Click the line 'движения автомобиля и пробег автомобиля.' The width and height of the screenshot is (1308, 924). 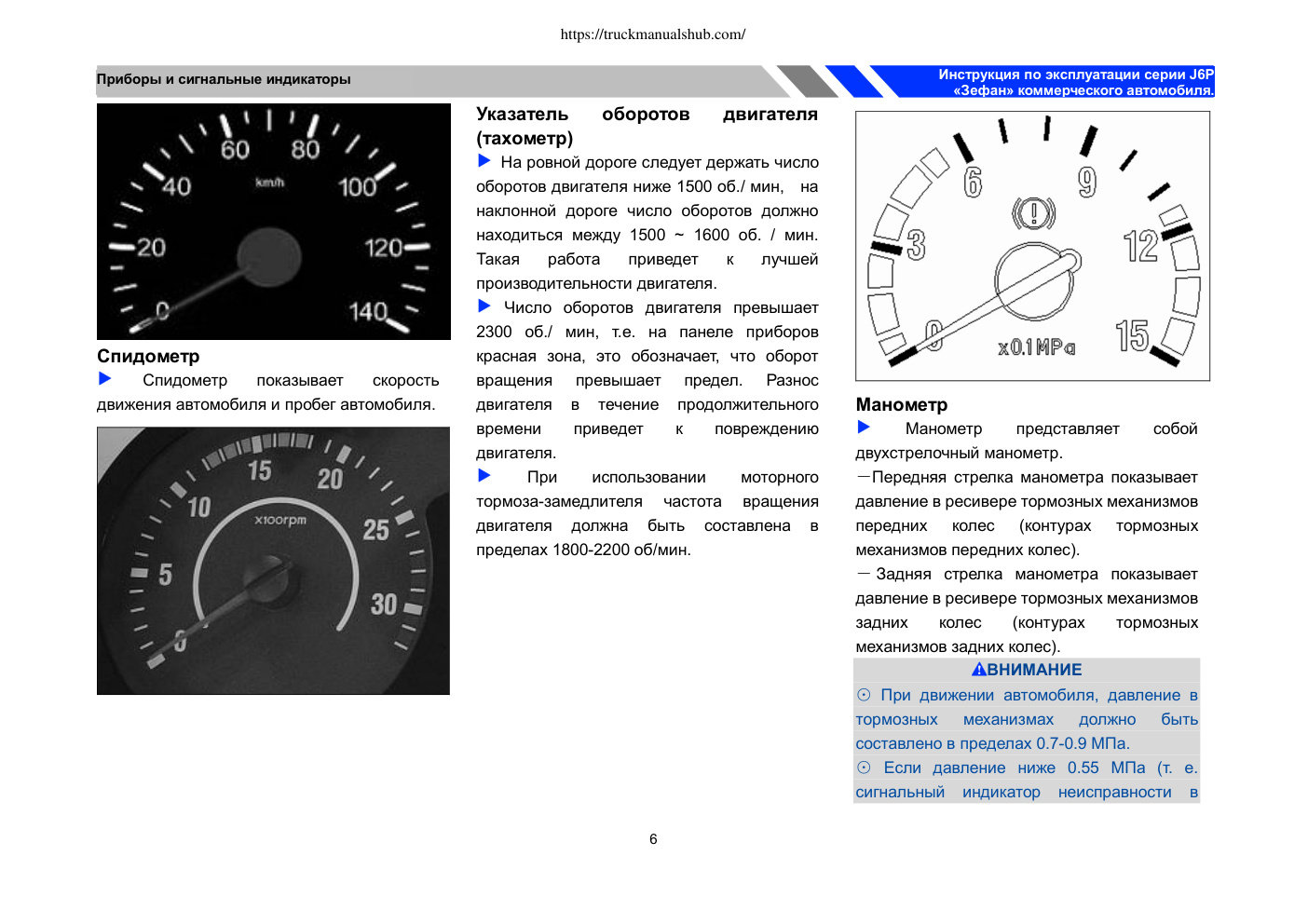tap(266, 404)
